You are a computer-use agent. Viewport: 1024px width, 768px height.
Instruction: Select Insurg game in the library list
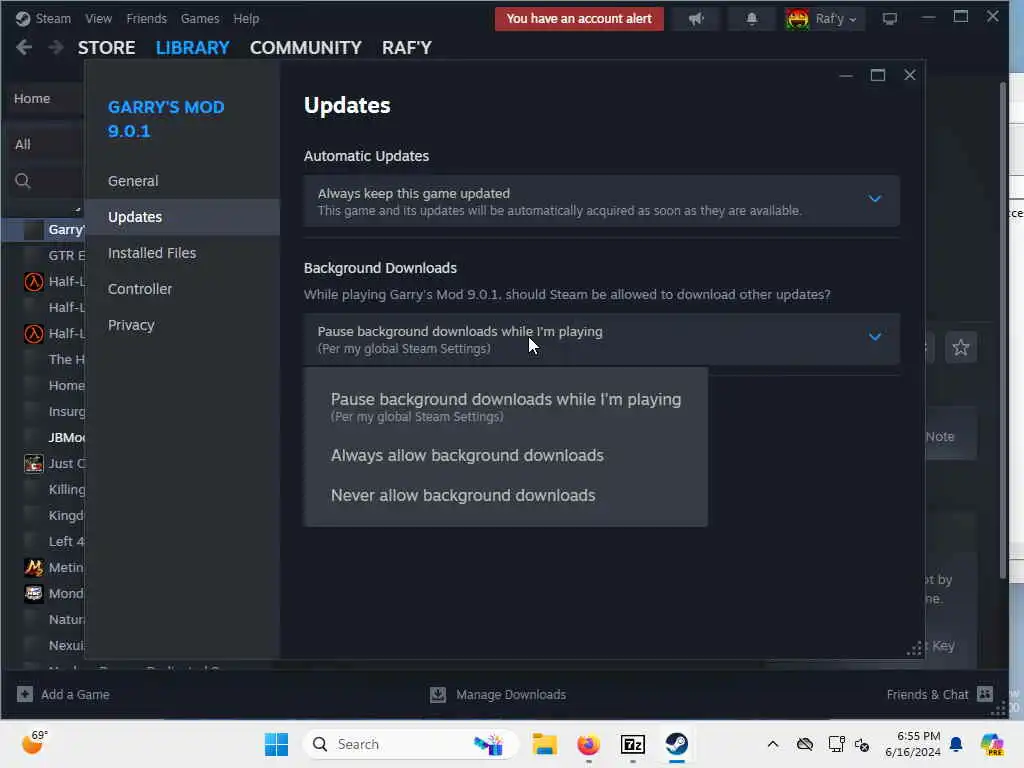67,411
